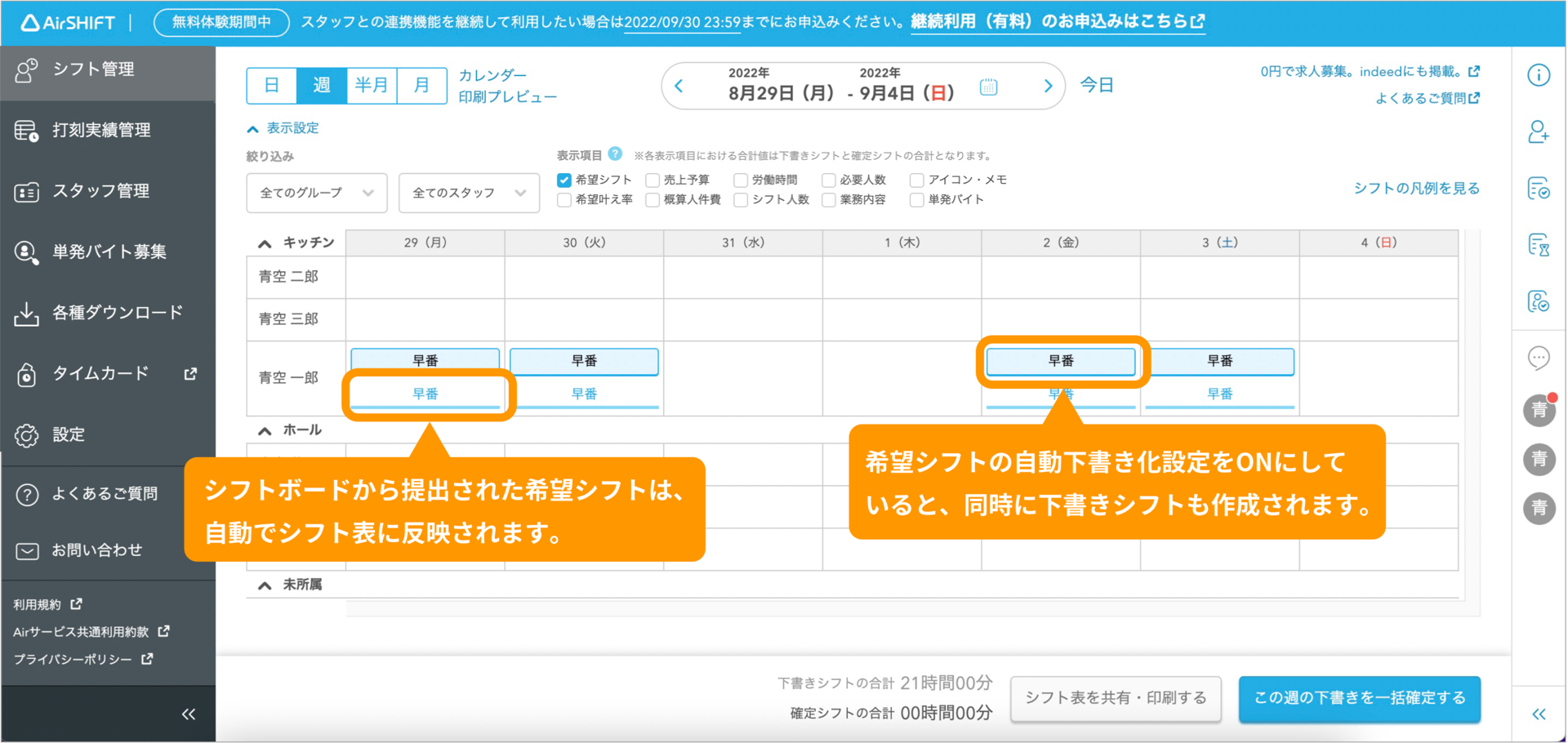Viewport: 1568px width, 743px height.
Task: Open スタッフ管理 sidebar icon
Action: [x=27, y=192]
